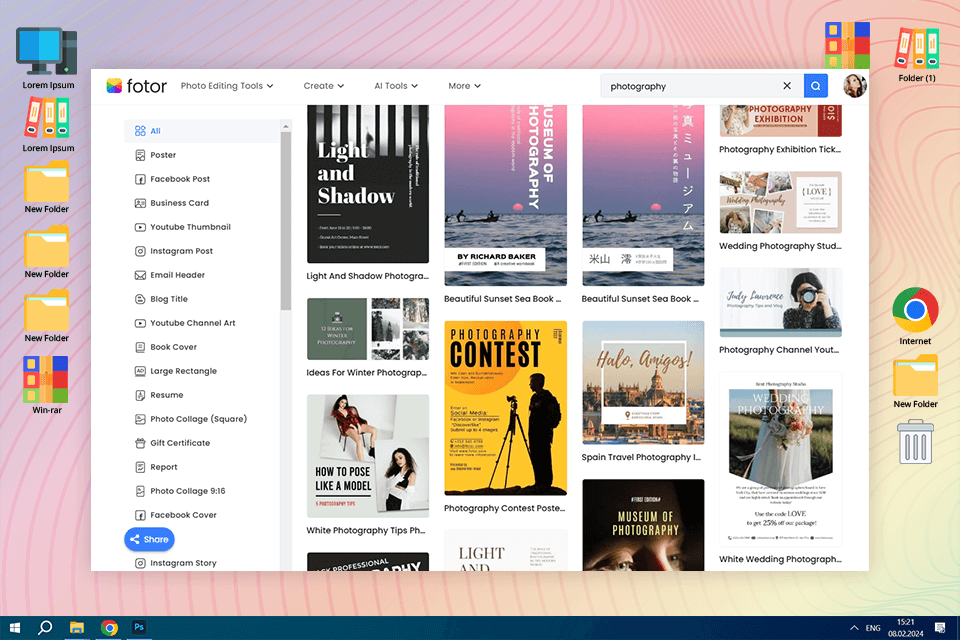Click the Resume icon
Image resolution: width=960 pixels, height=640 pixels.
pyautogui.click(x=140, y=395)
